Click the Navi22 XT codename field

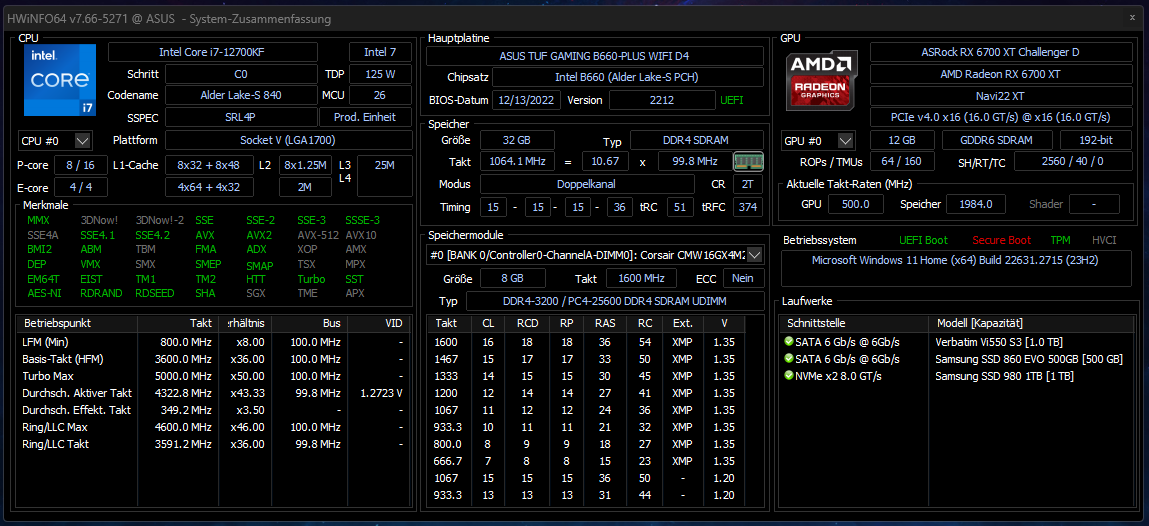(x=1000, y=95)
